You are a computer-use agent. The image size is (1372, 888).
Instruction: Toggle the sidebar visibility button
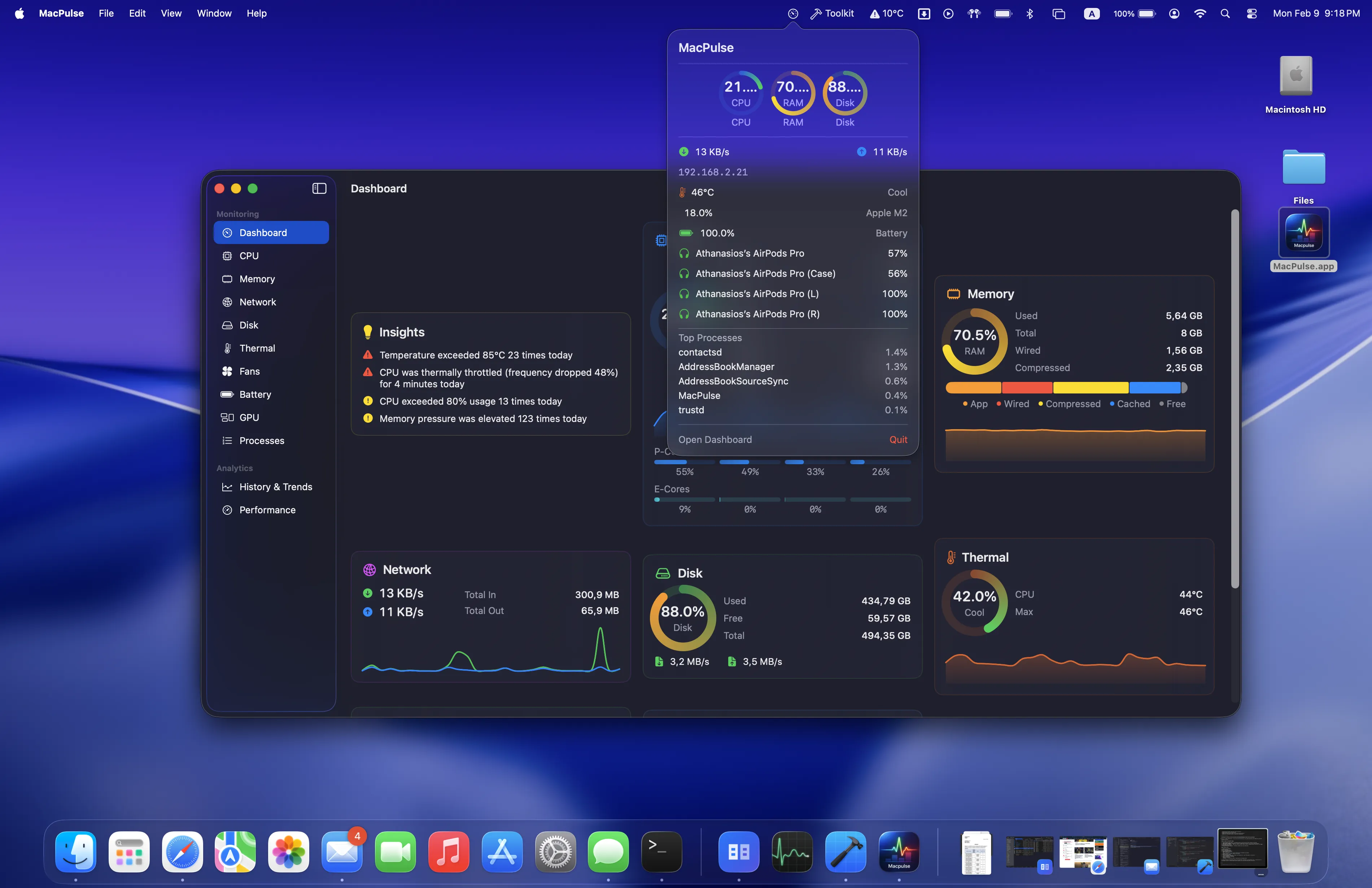[319, 188]
